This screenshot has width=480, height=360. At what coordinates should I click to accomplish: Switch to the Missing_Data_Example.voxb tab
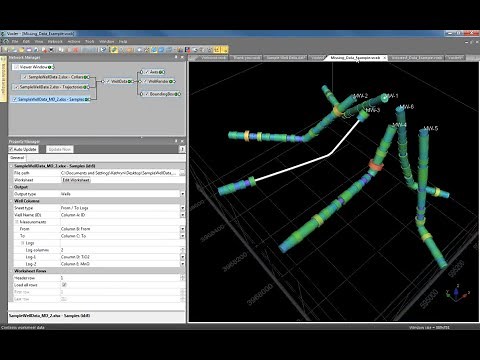(355, 58)
